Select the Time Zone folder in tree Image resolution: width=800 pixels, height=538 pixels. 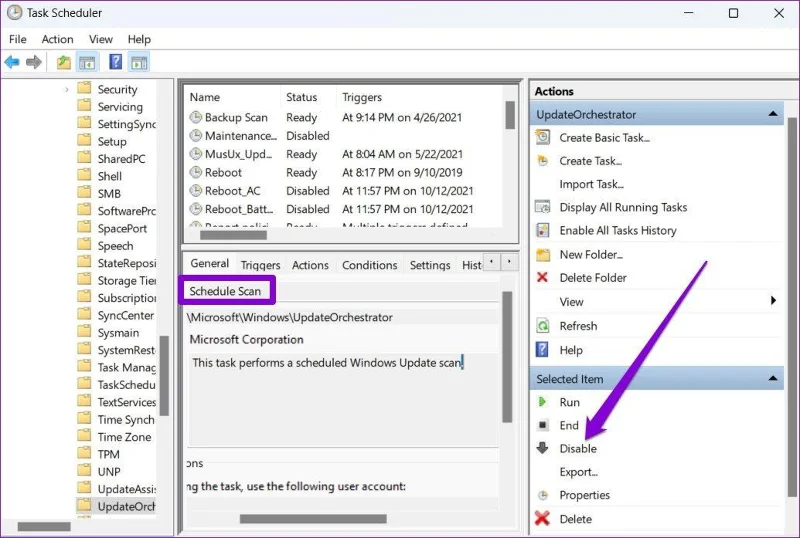[124, 436]
